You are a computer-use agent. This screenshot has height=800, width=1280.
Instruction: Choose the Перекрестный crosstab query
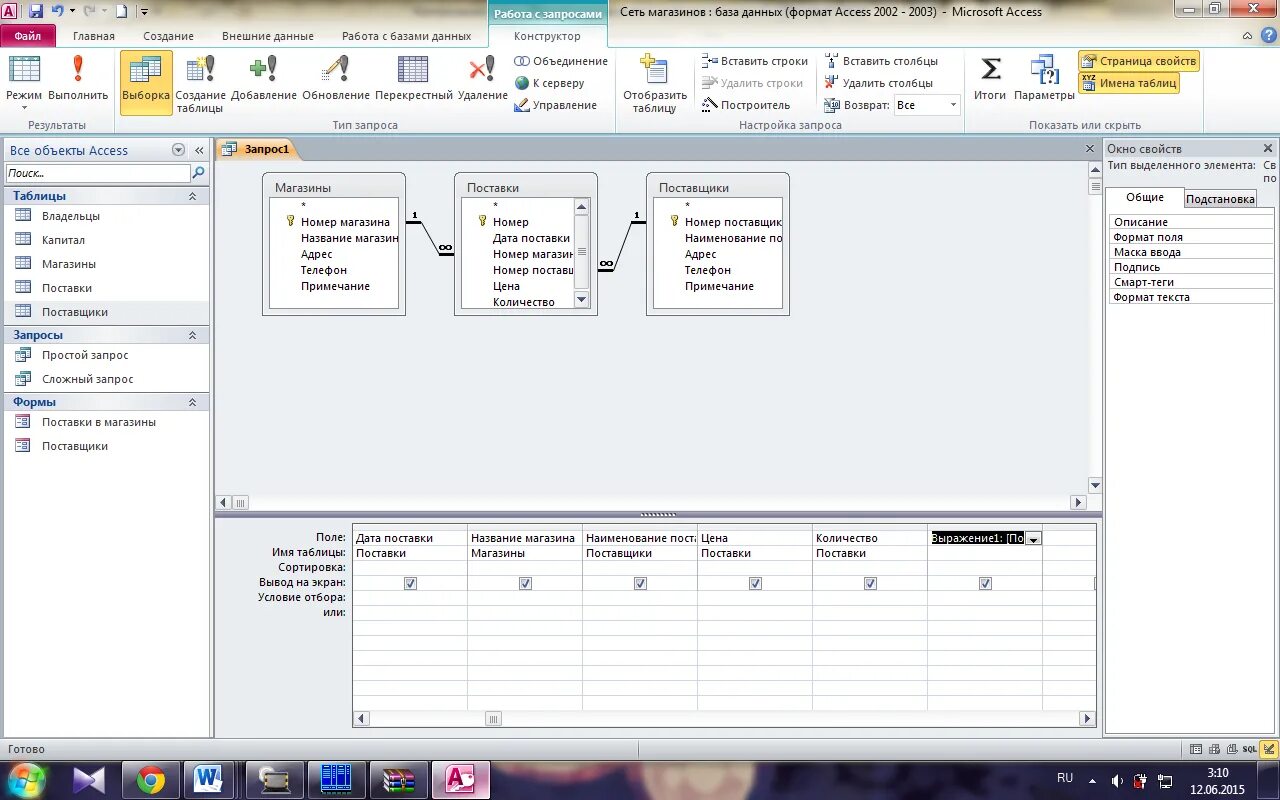point(414,80)
